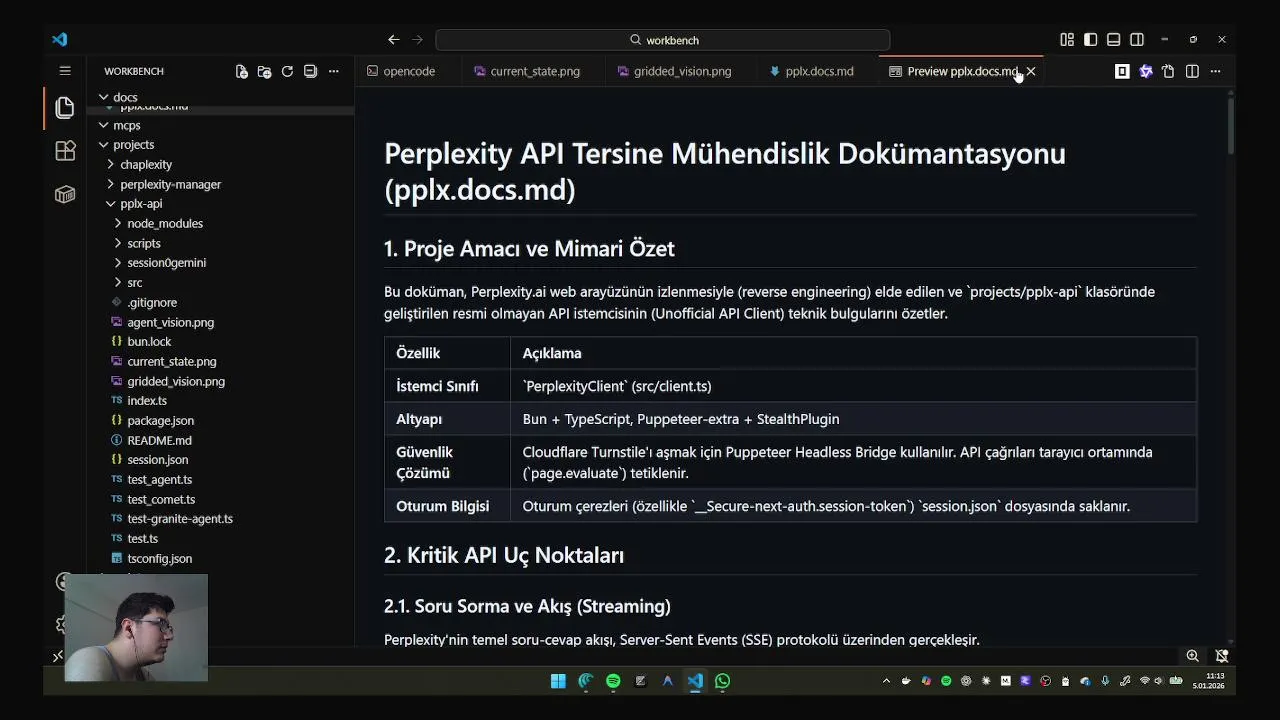
Task: Click the webcam overlay thumbnail
Action: pyautogui.click(x=136, y=628)
